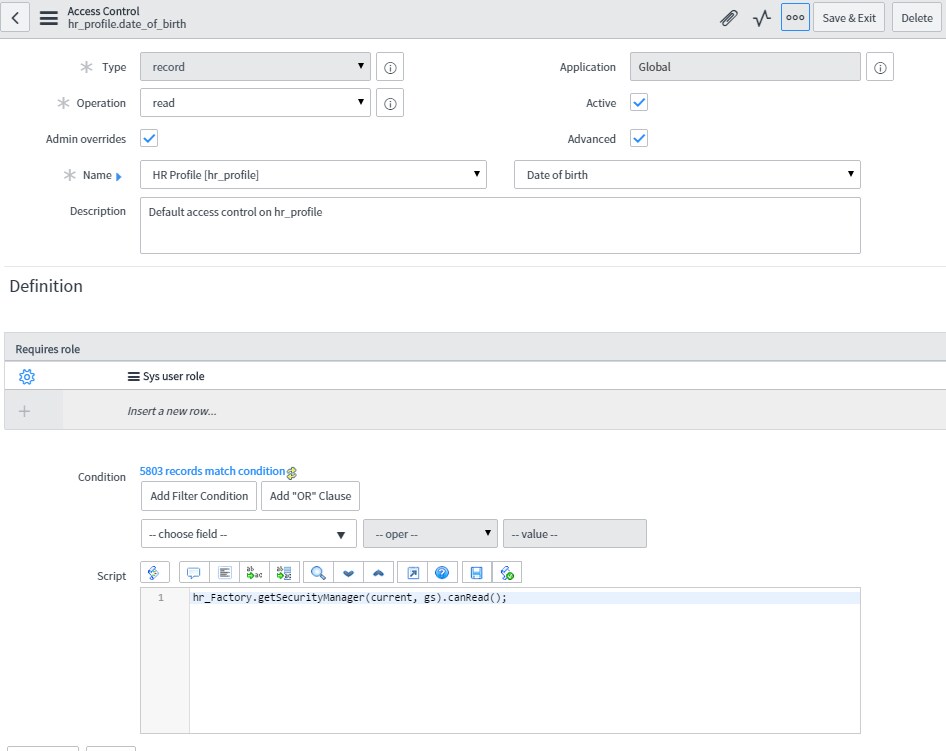
Task: Open the Requires role list settings gear
Action: (27, 376)
